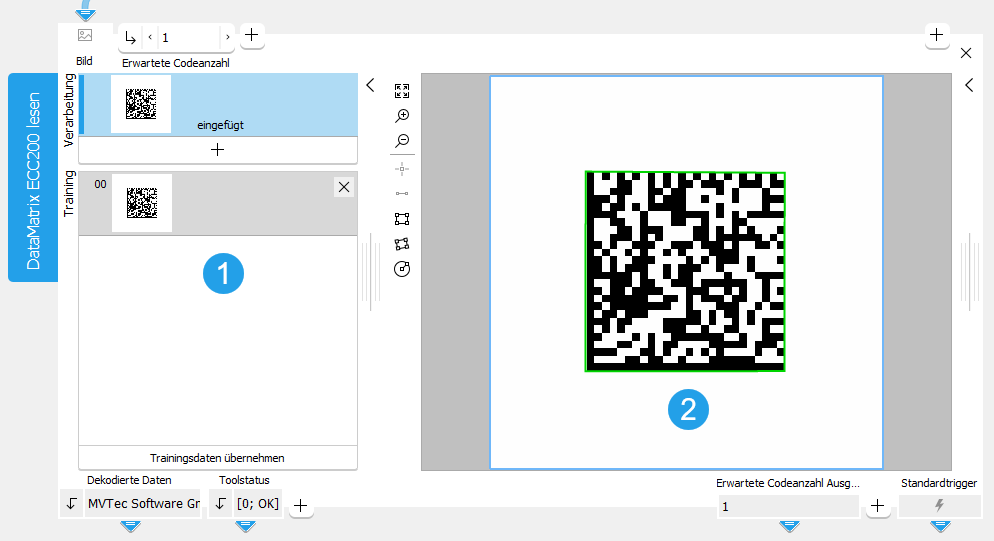Click the Standardtrigger lightning bolt icon

(939, 506)
